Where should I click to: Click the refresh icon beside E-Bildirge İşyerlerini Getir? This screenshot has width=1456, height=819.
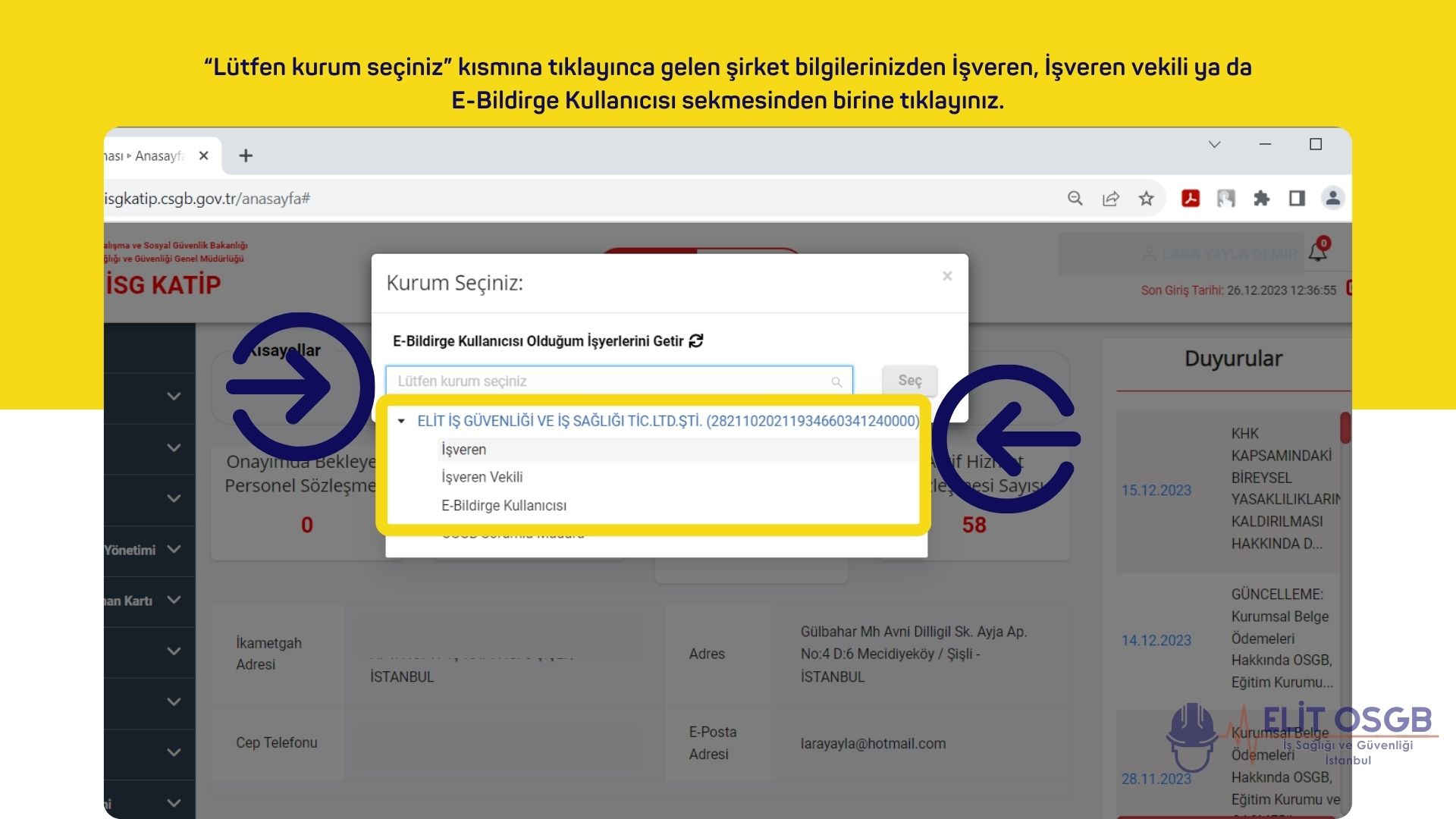696,341
